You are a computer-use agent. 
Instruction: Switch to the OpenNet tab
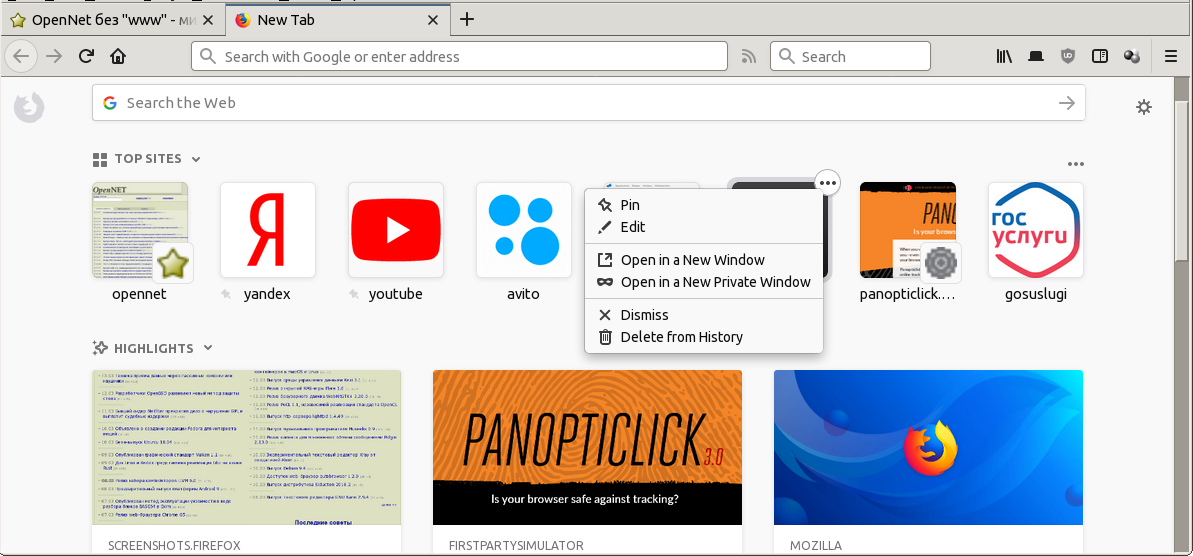[x=110, y=19]
